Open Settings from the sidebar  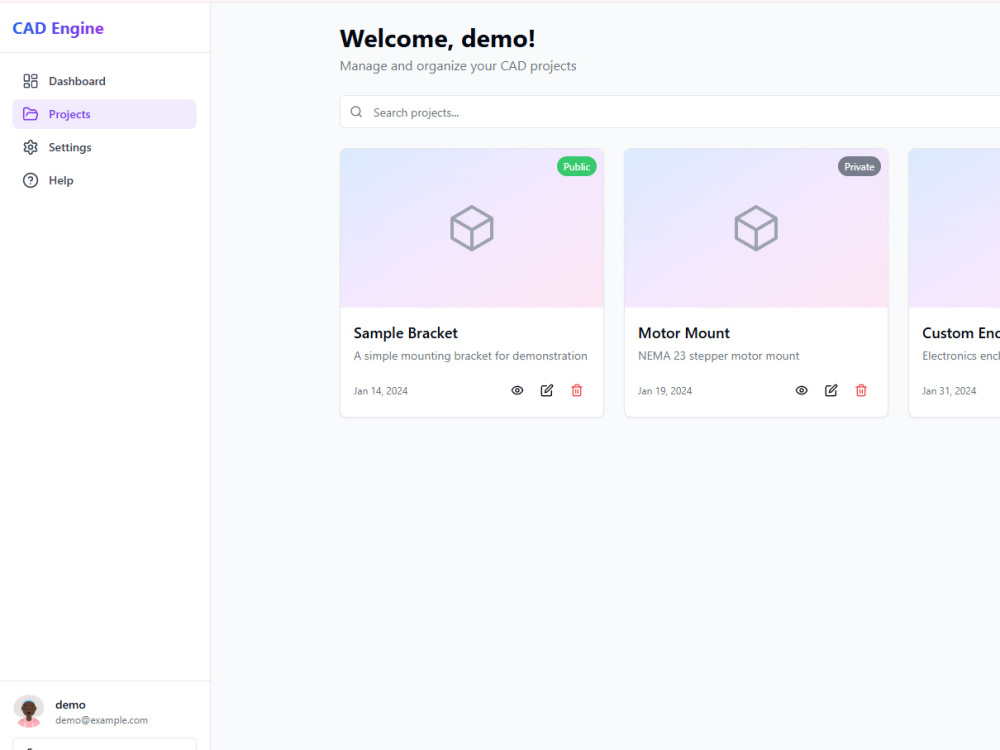(x=105, y=147)
